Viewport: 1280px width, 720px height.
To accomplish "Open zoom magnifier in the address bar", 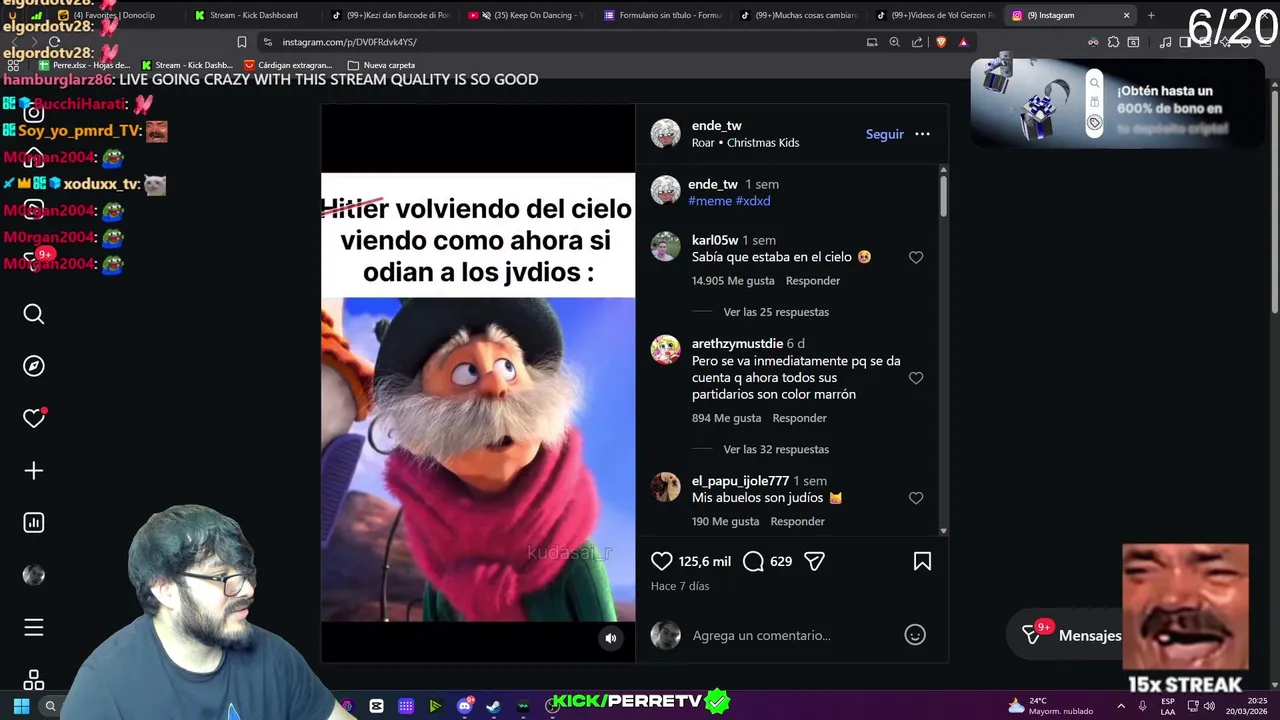I will coord(894,42).
